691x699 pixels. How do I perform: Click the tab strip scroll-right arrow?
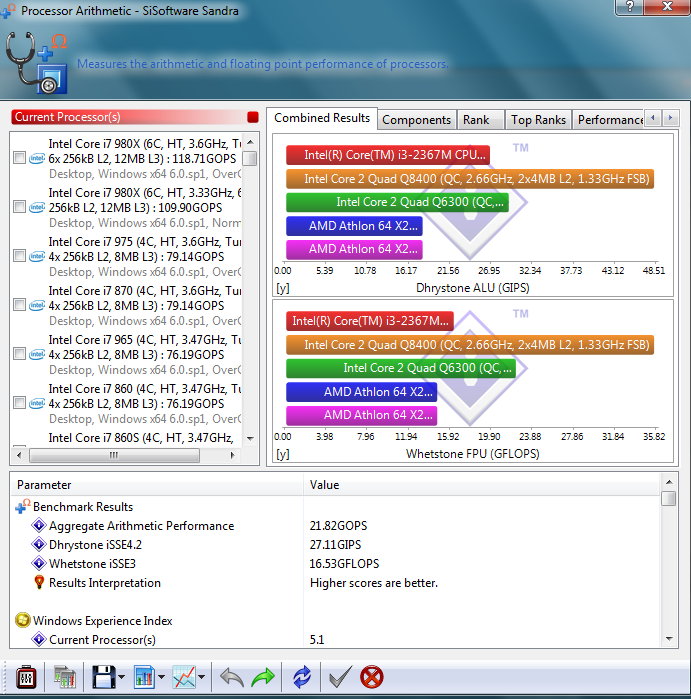pos(670,118)
